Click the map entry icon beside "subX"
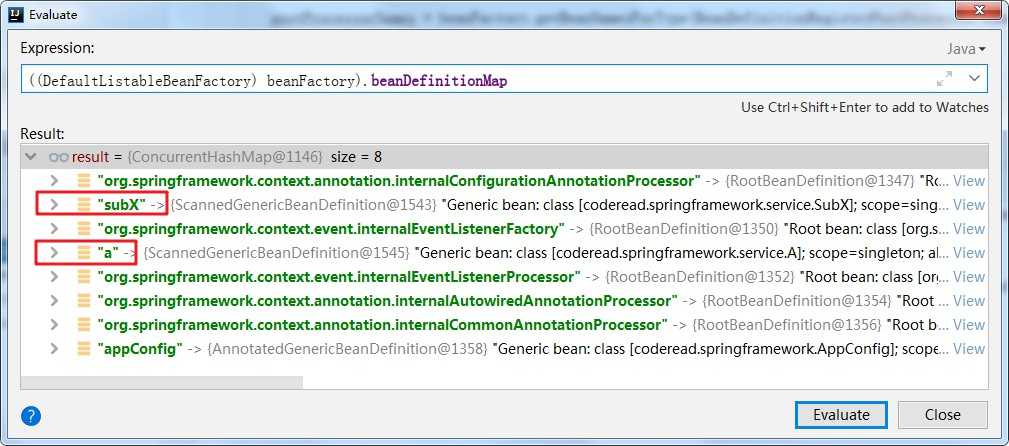This screenshot has width=1009, height=446. pyautogui.click(x=84, y=205)
